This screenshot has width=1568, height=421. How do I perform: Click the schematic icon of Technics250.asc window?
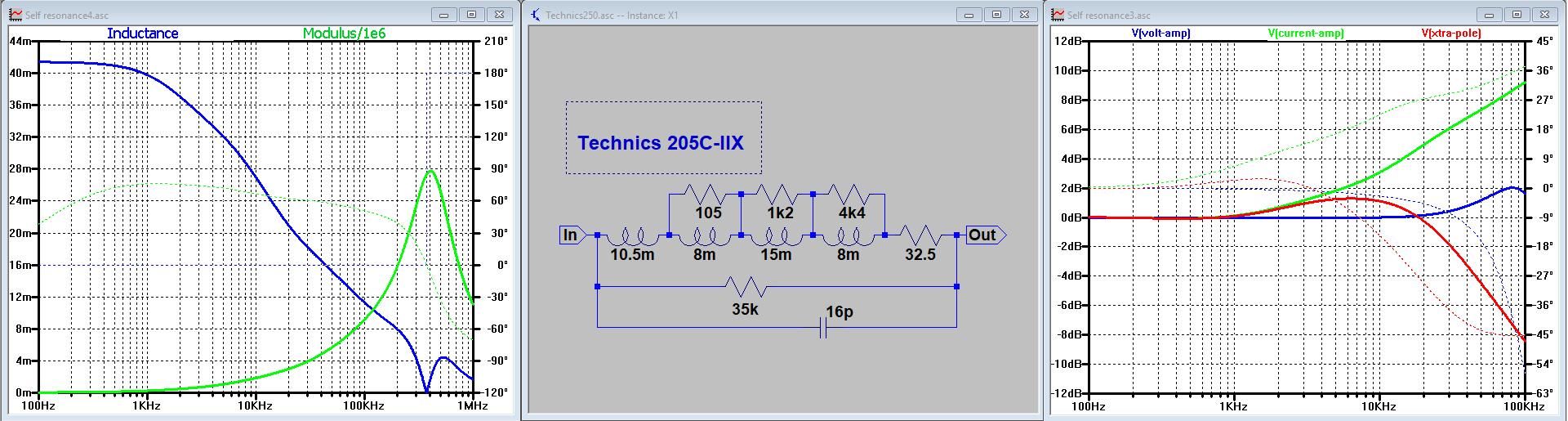click(535, 15)
